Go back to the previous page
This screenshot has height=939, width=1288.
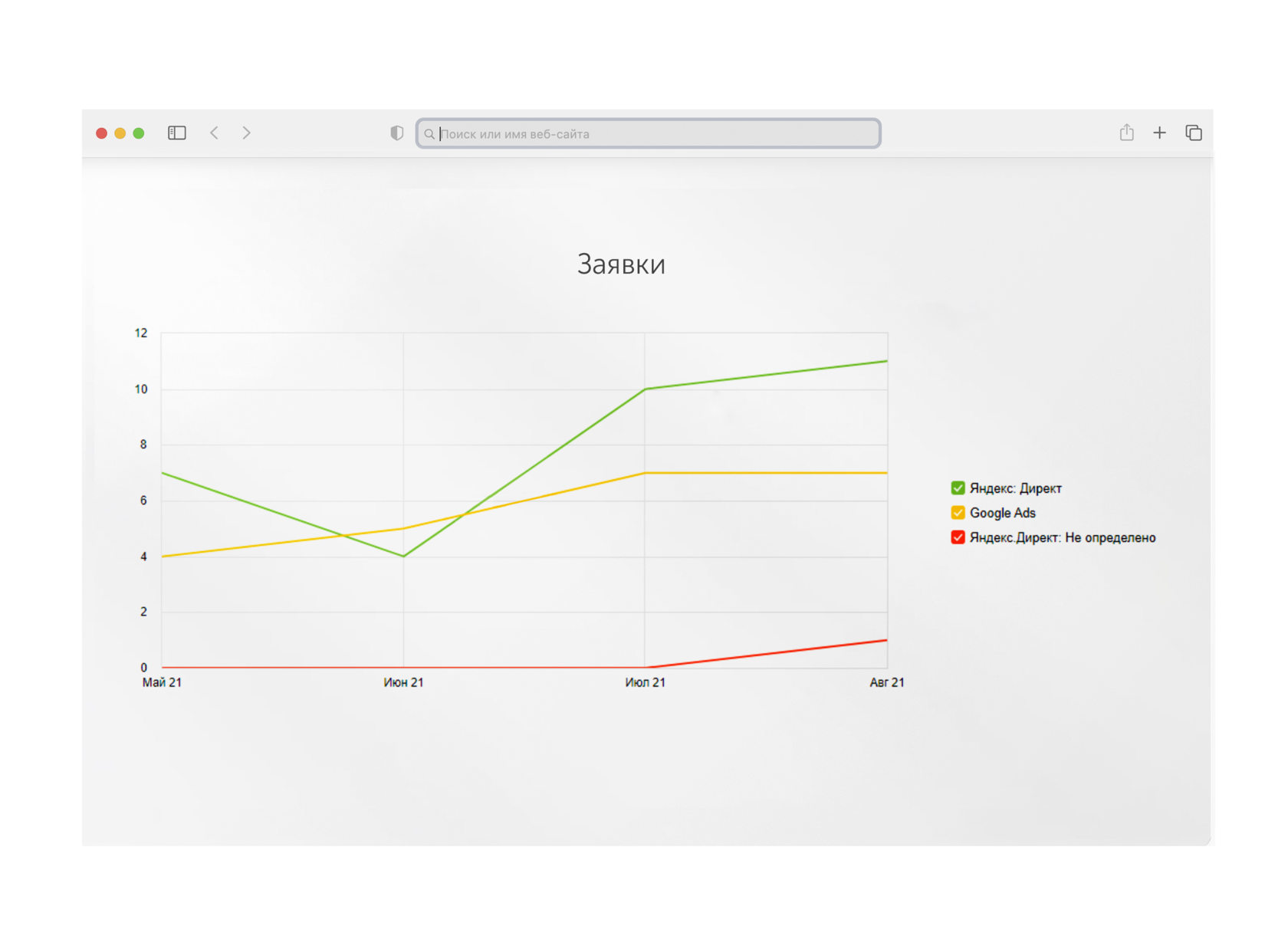coord(215,133)
